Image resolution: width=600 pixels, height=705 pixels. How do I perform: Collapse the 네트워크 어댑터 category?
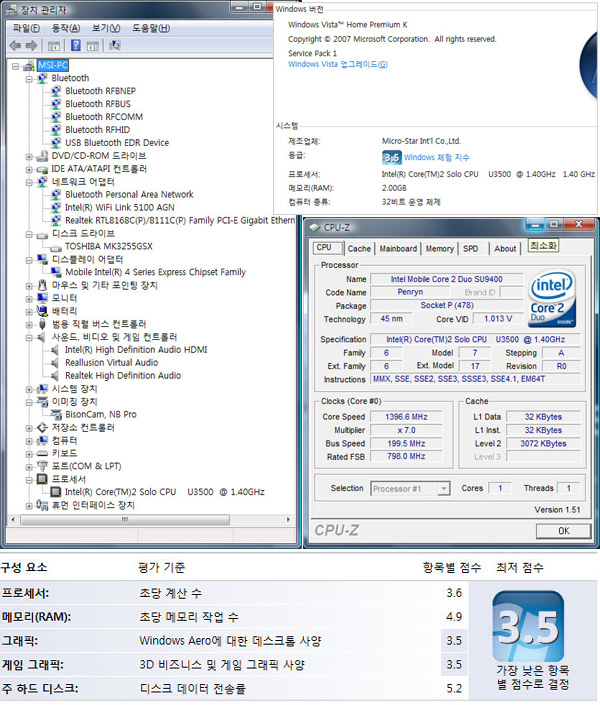[29, 183]
